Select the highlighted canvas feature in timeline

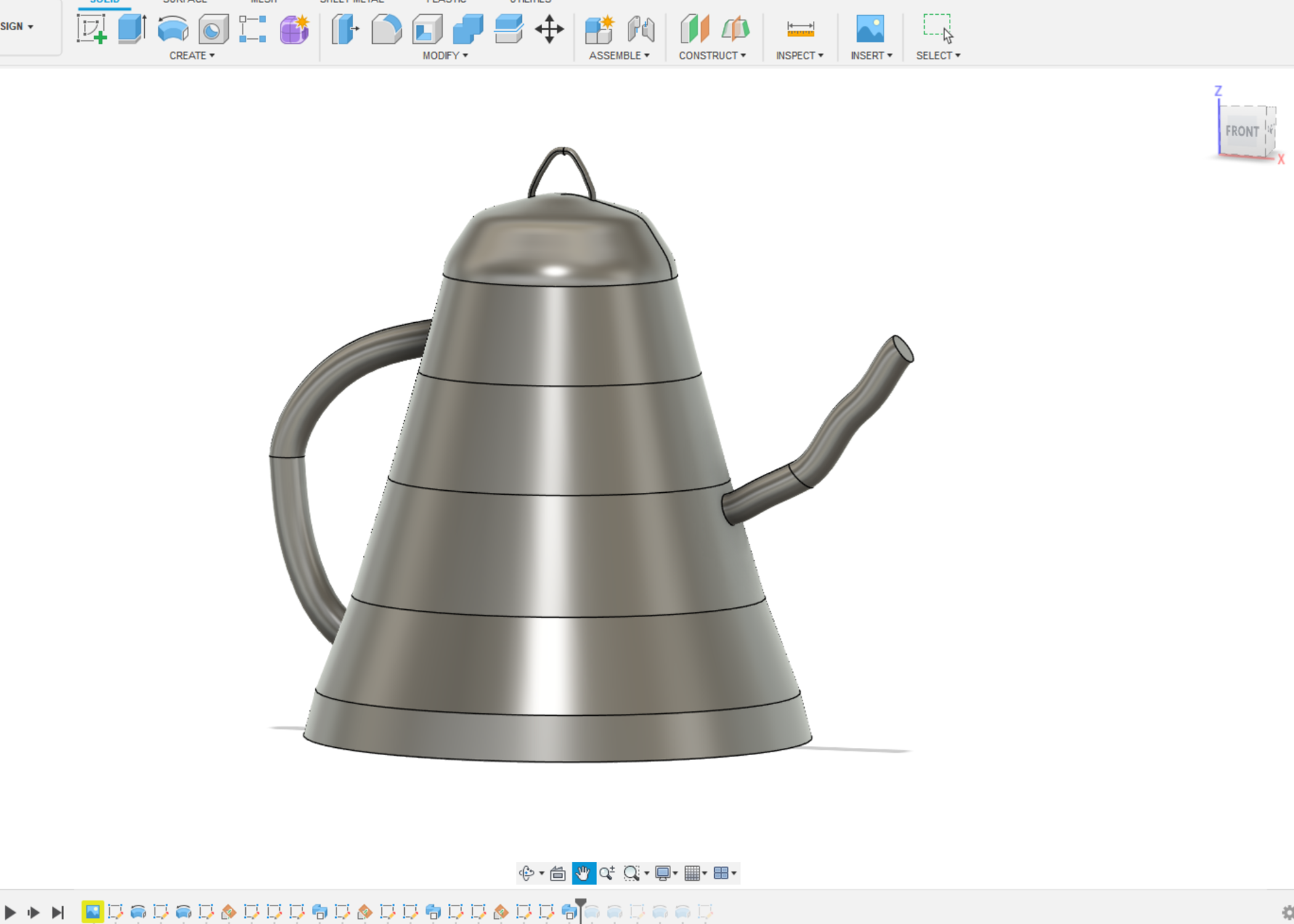(x=92, y=911)
